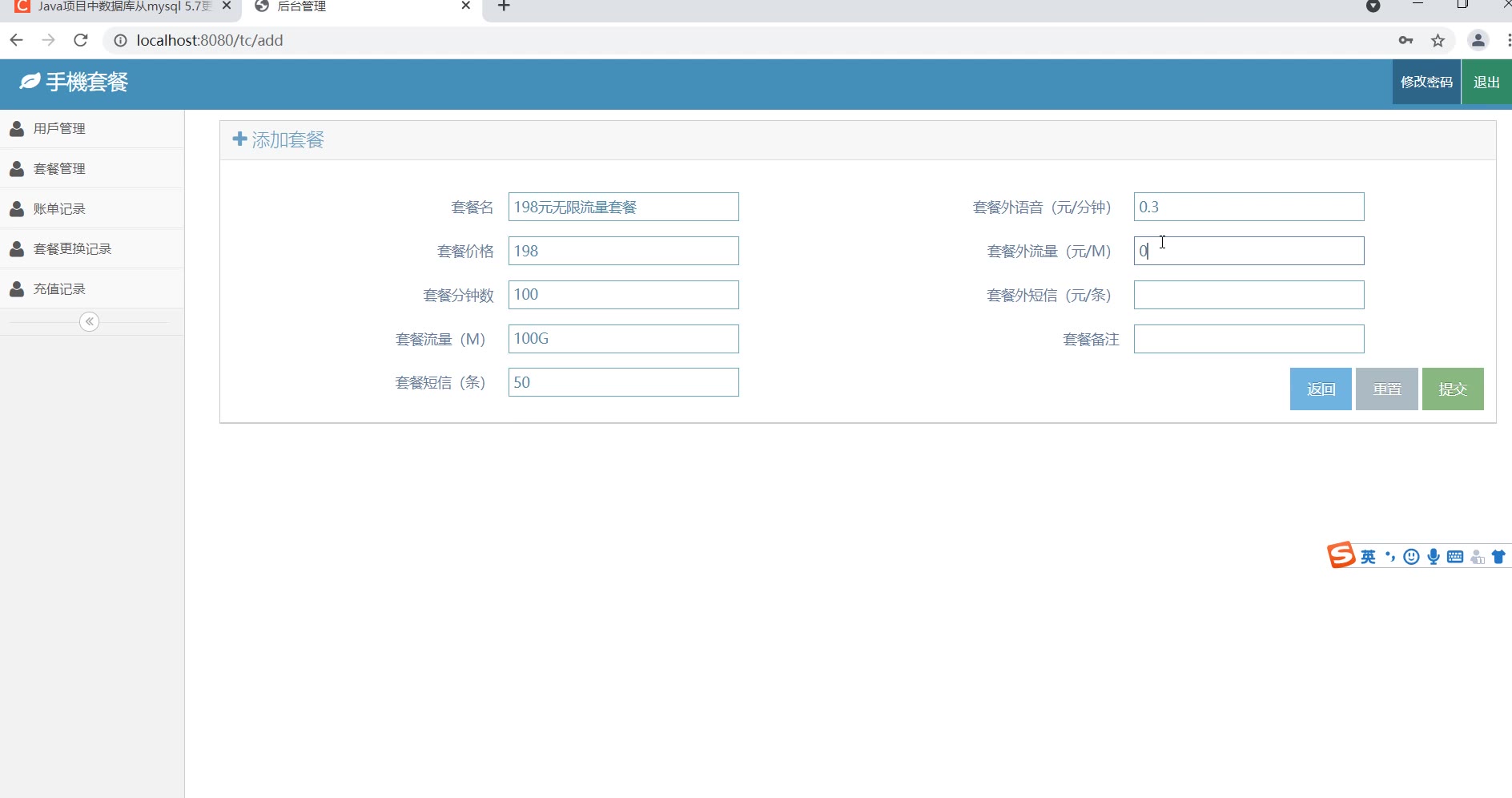Open 充值记录 in the sidebar

point(92,288)
